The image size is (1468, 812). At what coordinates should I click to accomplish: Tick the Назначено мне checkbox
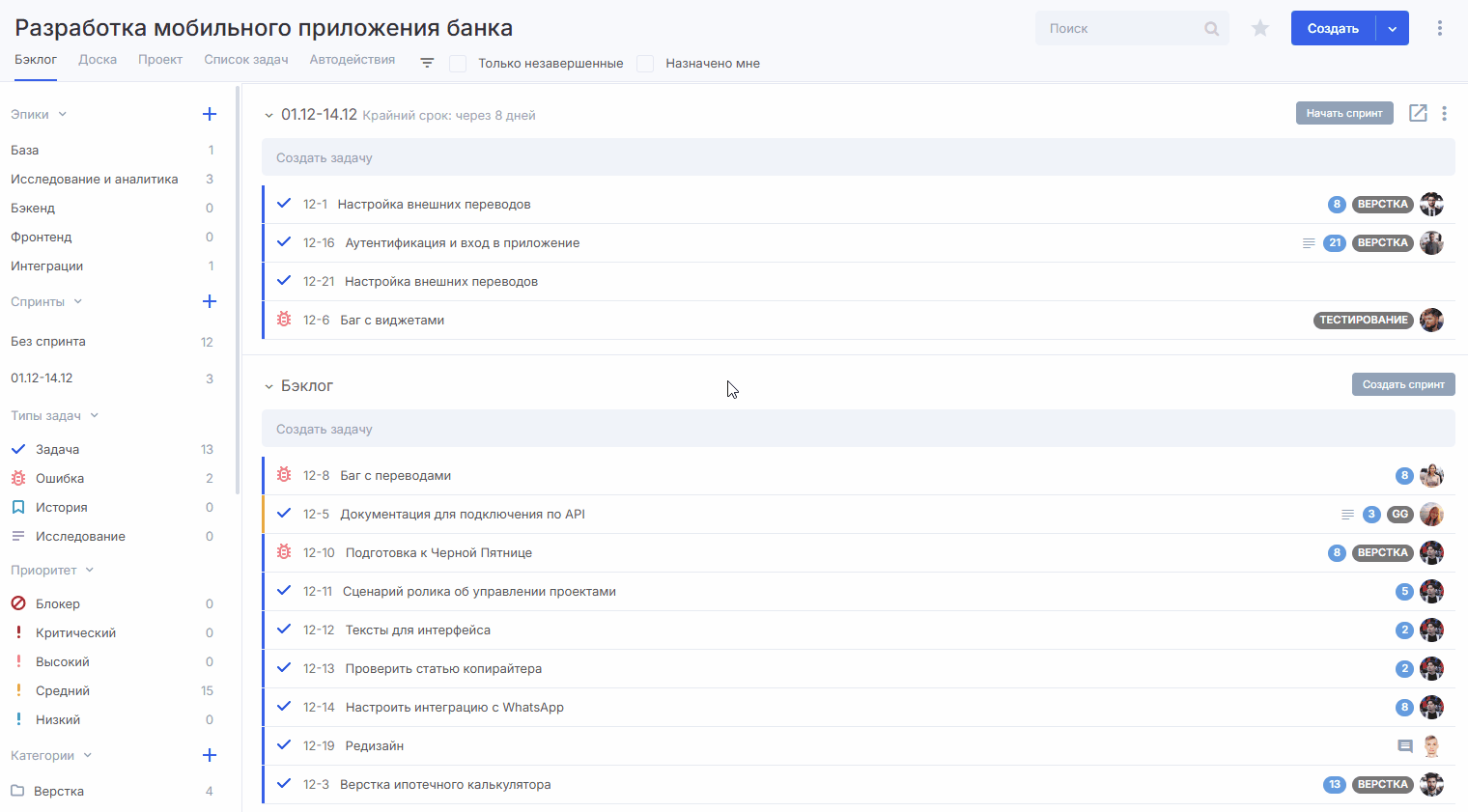[645, 64]
